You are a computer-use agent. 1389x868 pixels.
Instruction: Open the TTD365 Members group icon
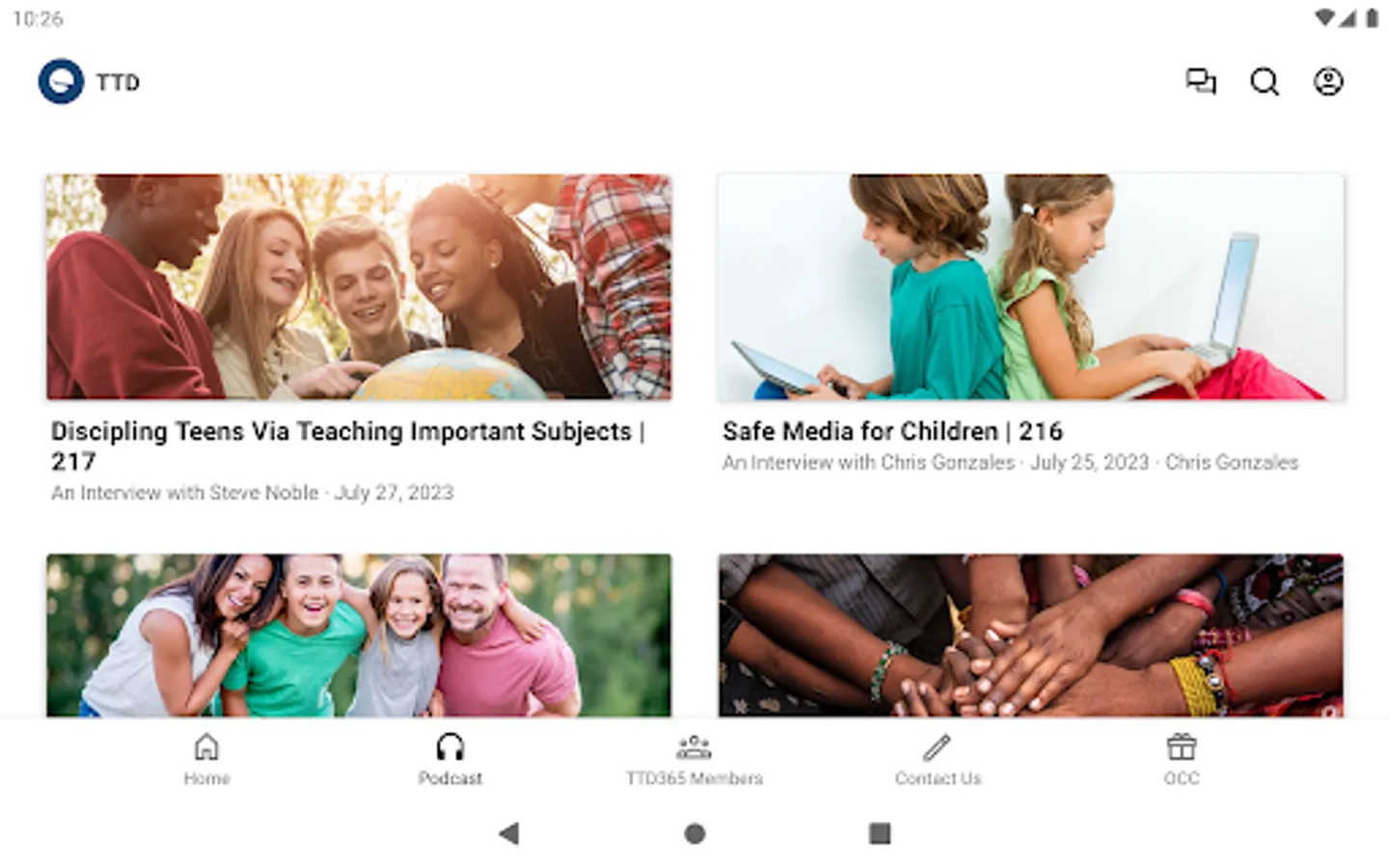[694, 746]
